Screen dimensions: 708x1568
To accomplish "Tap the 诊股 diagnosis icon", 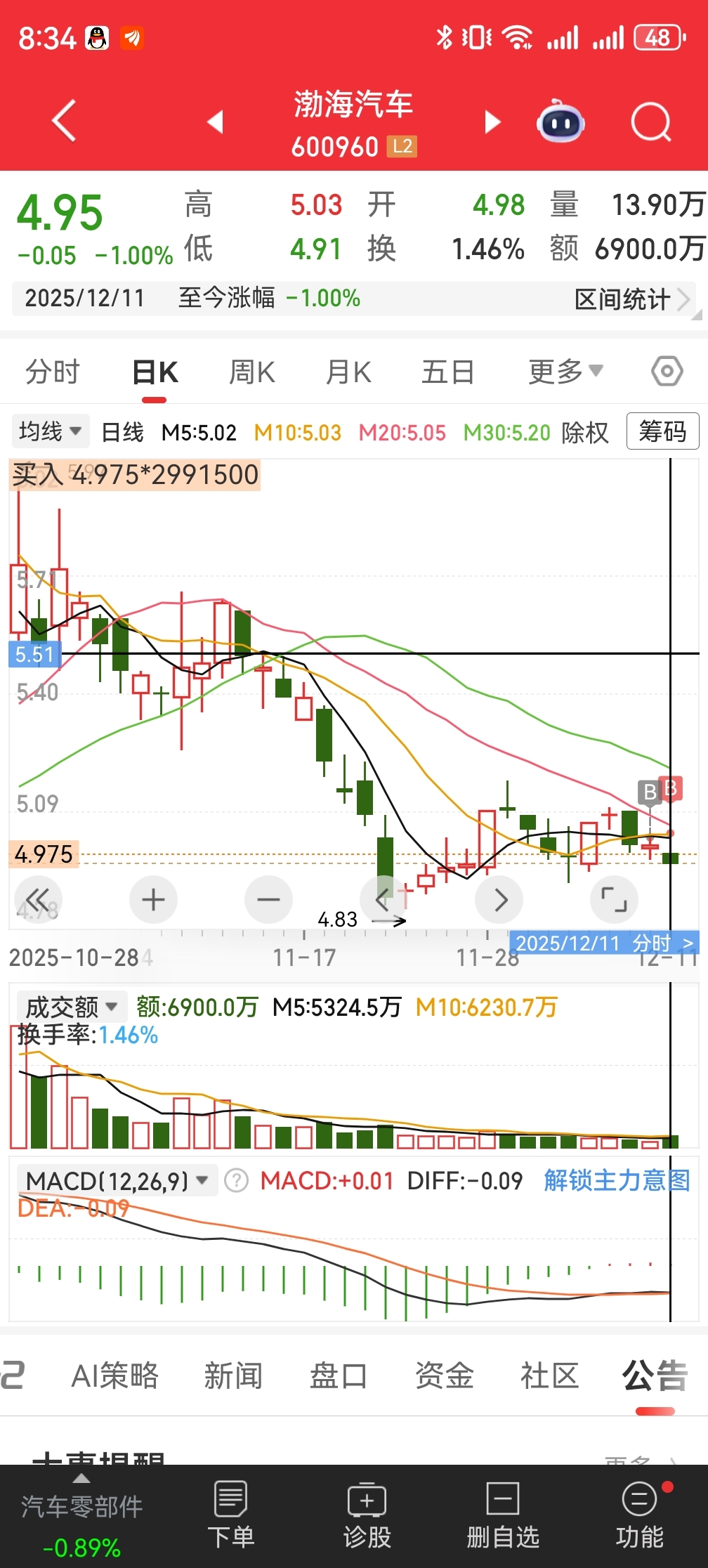I will pyautogui.click(x=367, y=1515).
